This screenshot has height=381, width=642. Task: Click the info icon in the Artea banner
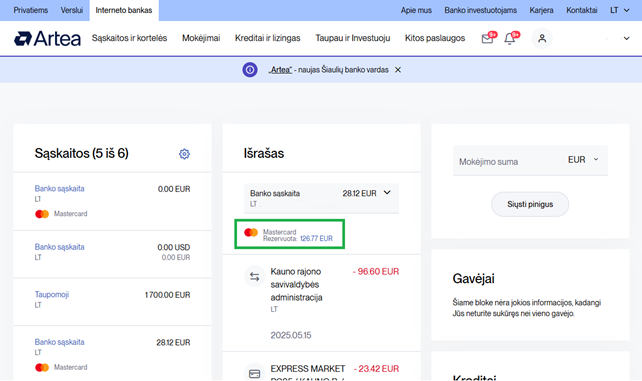pos(250,70)
